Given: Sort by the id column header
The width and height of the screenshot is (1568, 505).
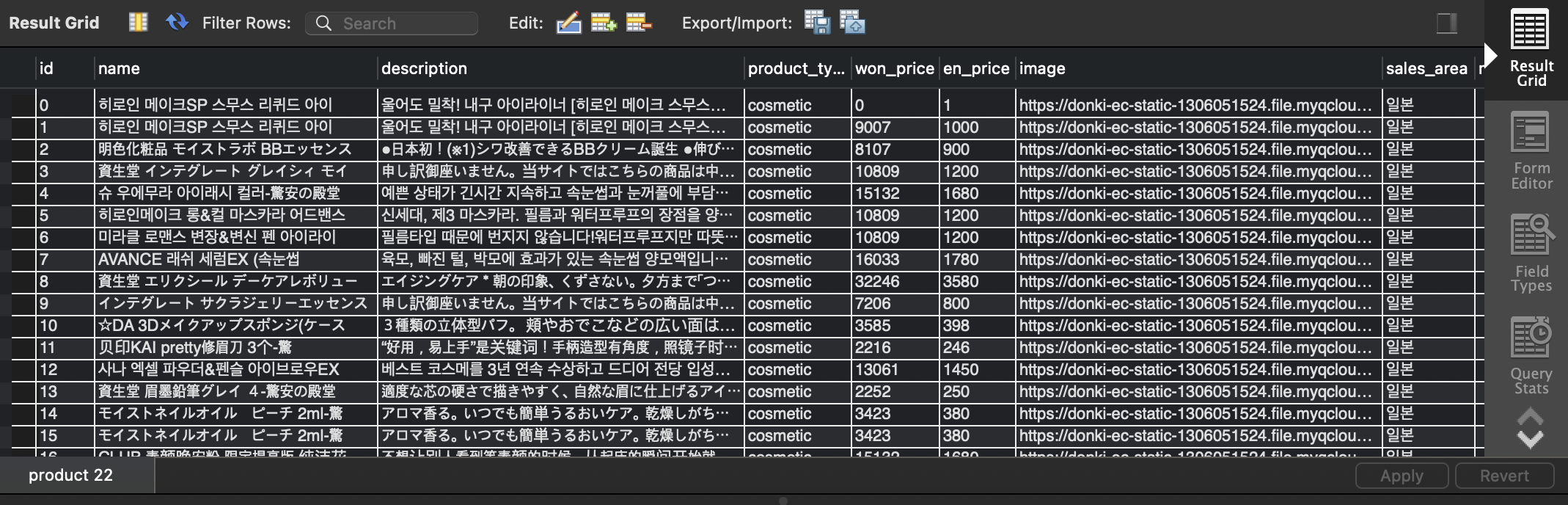Looking at the screenshot, I should coord(65,68).
